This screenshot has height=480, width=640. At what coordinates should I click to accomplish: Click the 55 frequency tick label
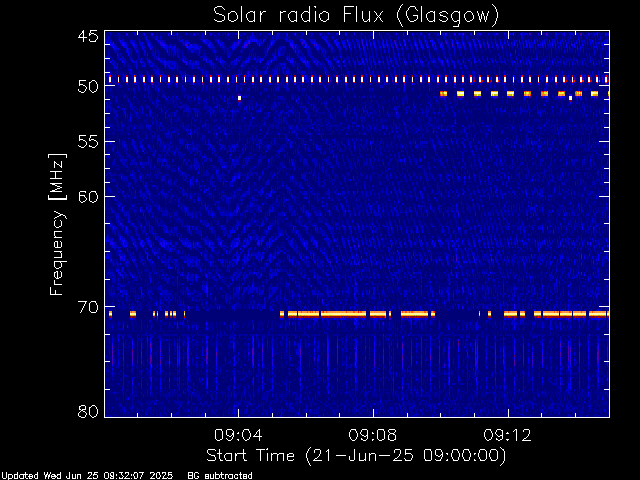coord(88,142)
